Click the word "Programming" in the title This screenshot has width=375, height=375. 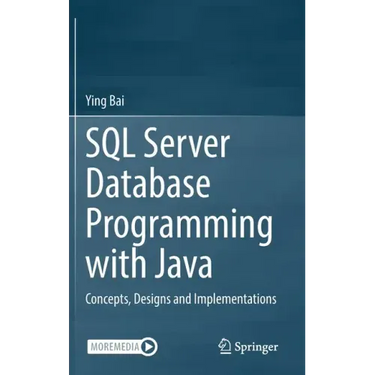click(x=179, y=226)
